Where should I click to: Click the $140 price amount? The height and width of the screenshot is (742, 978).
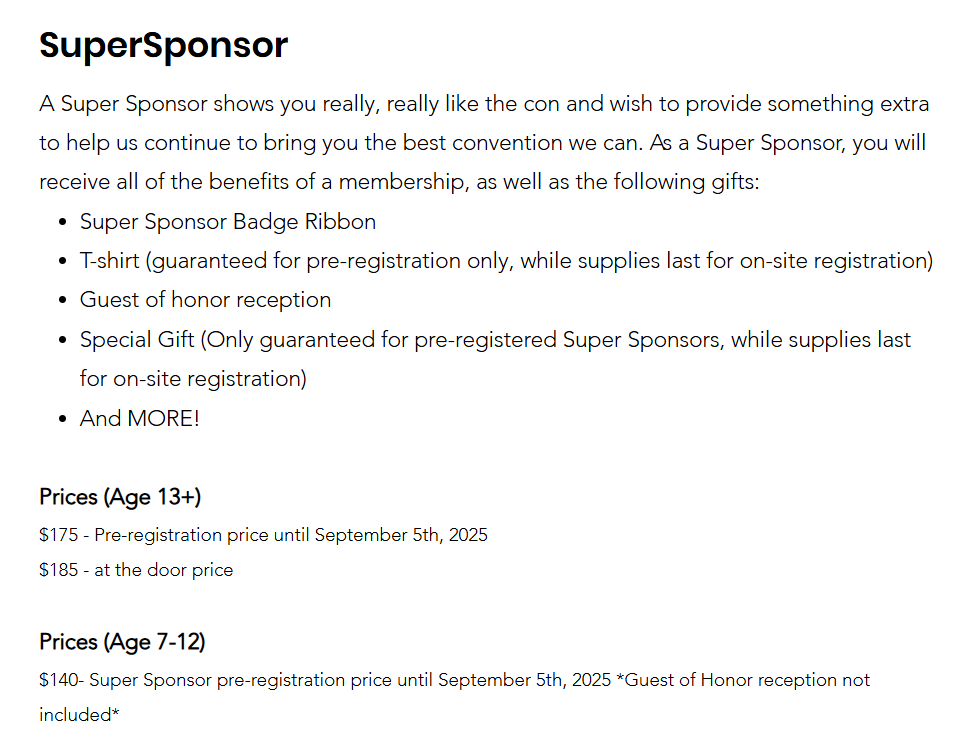[x=58, y=680]
